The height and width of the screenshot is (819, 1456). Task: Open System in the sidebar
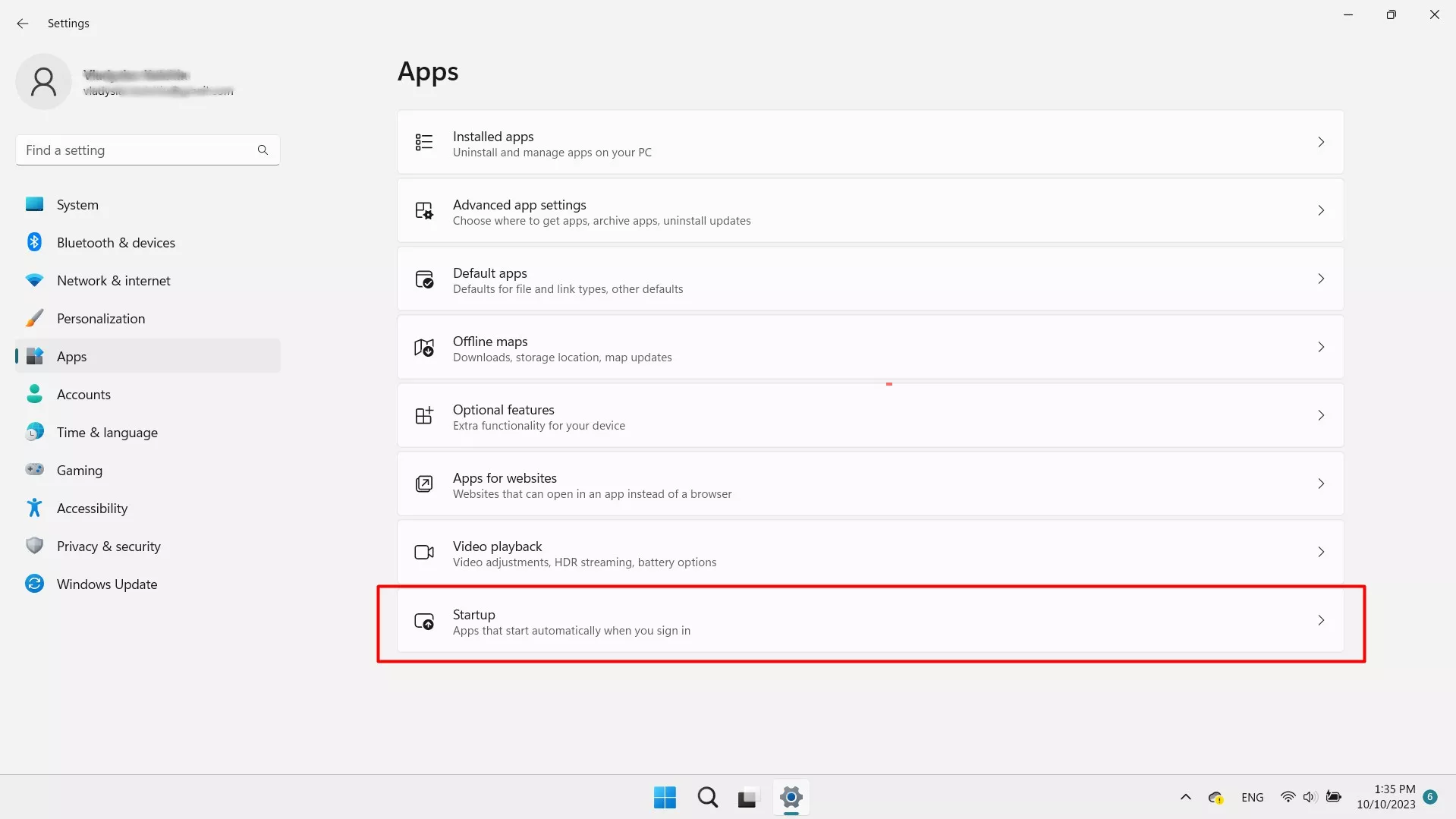coord(77,205)
